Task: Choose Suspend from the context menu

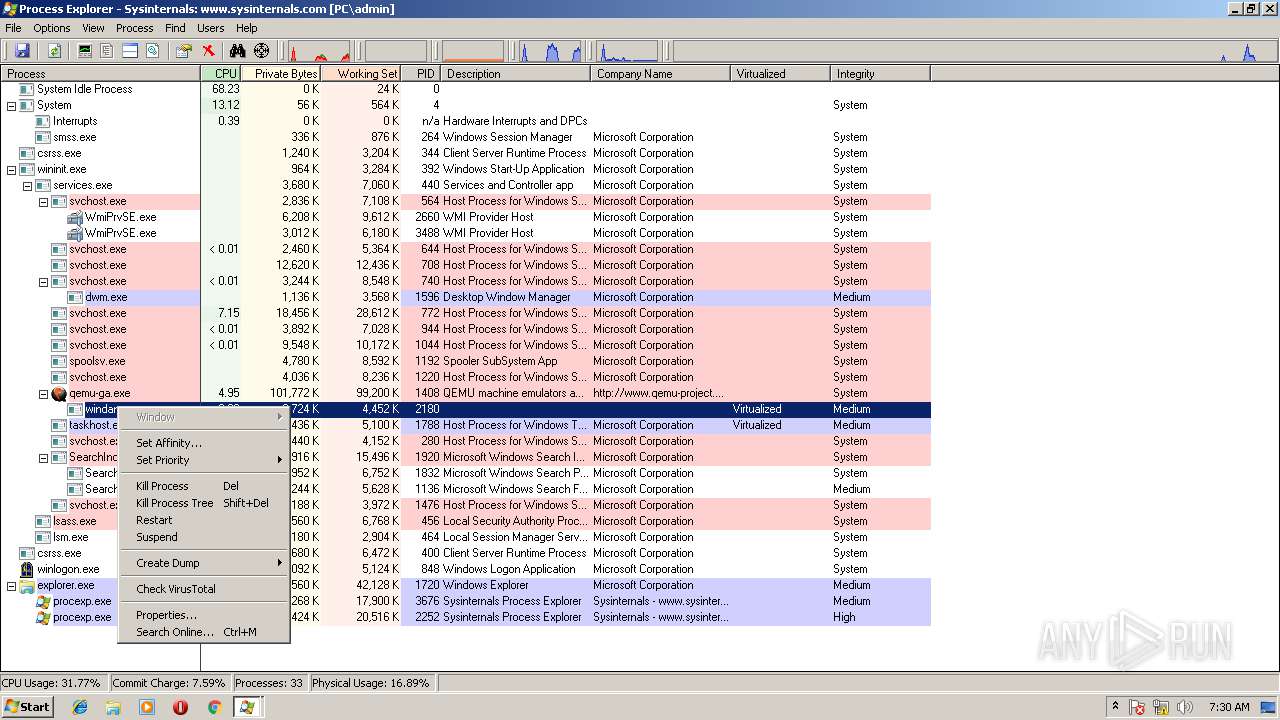Action: (204, 537)
